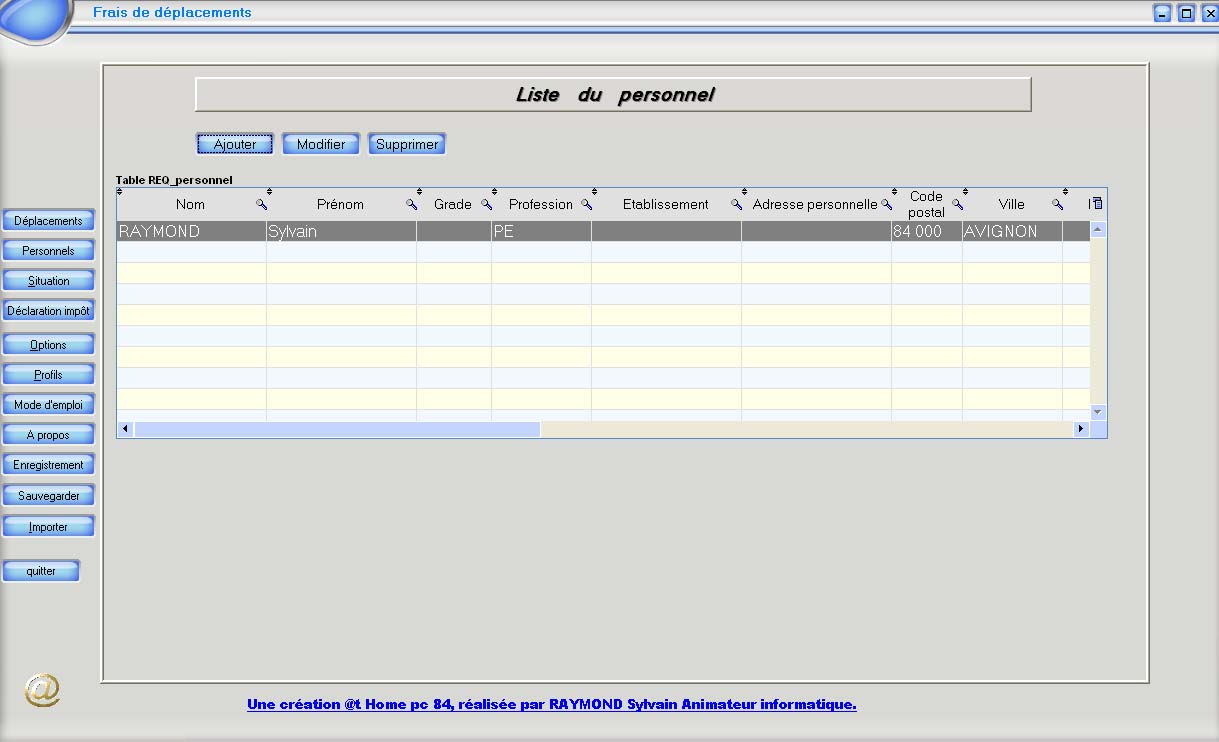Screen dimensions: 1219x742
Task: Click the search magnifier in Prénom column
Action: pos(411,205)
